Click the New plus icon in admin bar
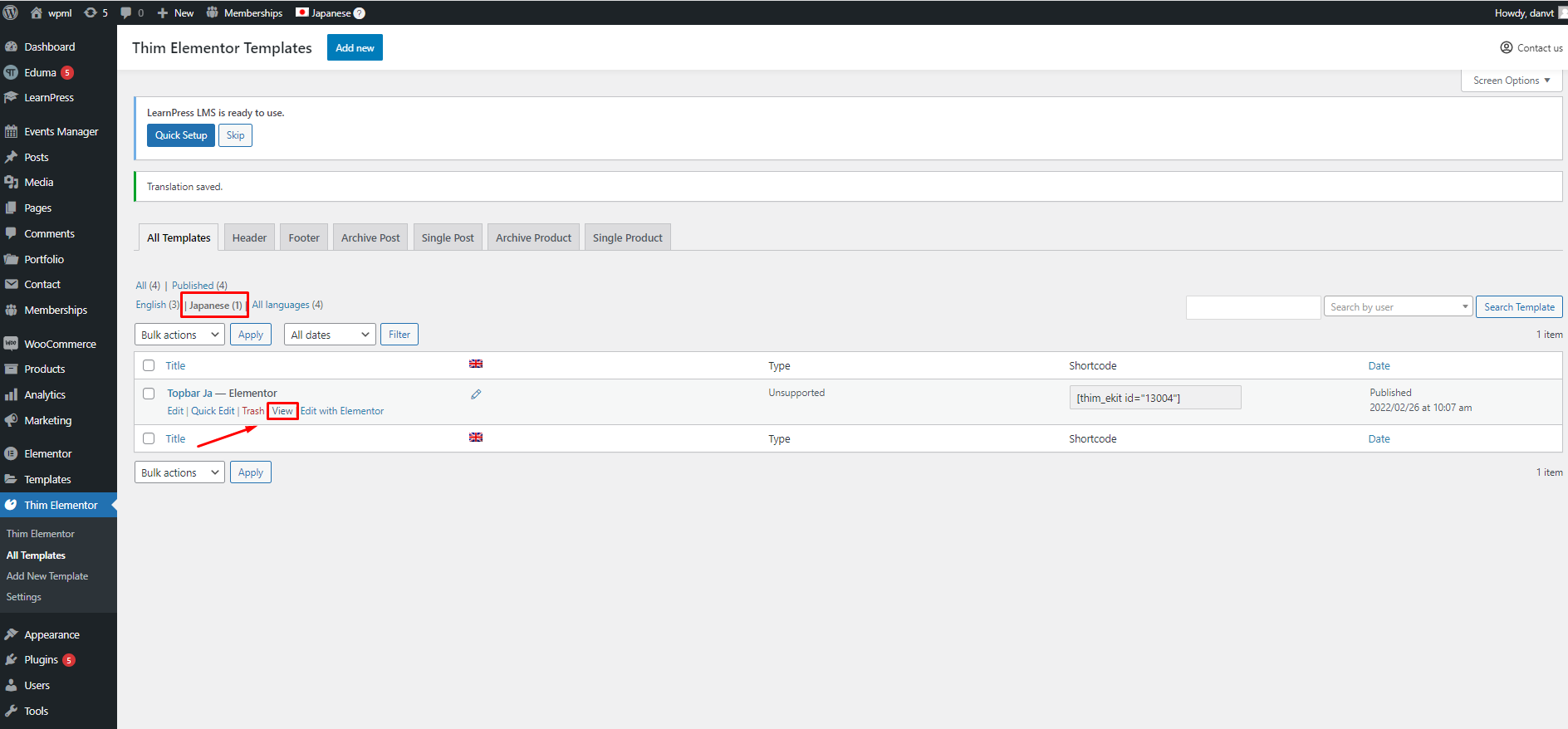1568x729 pixels. (163, 12)
